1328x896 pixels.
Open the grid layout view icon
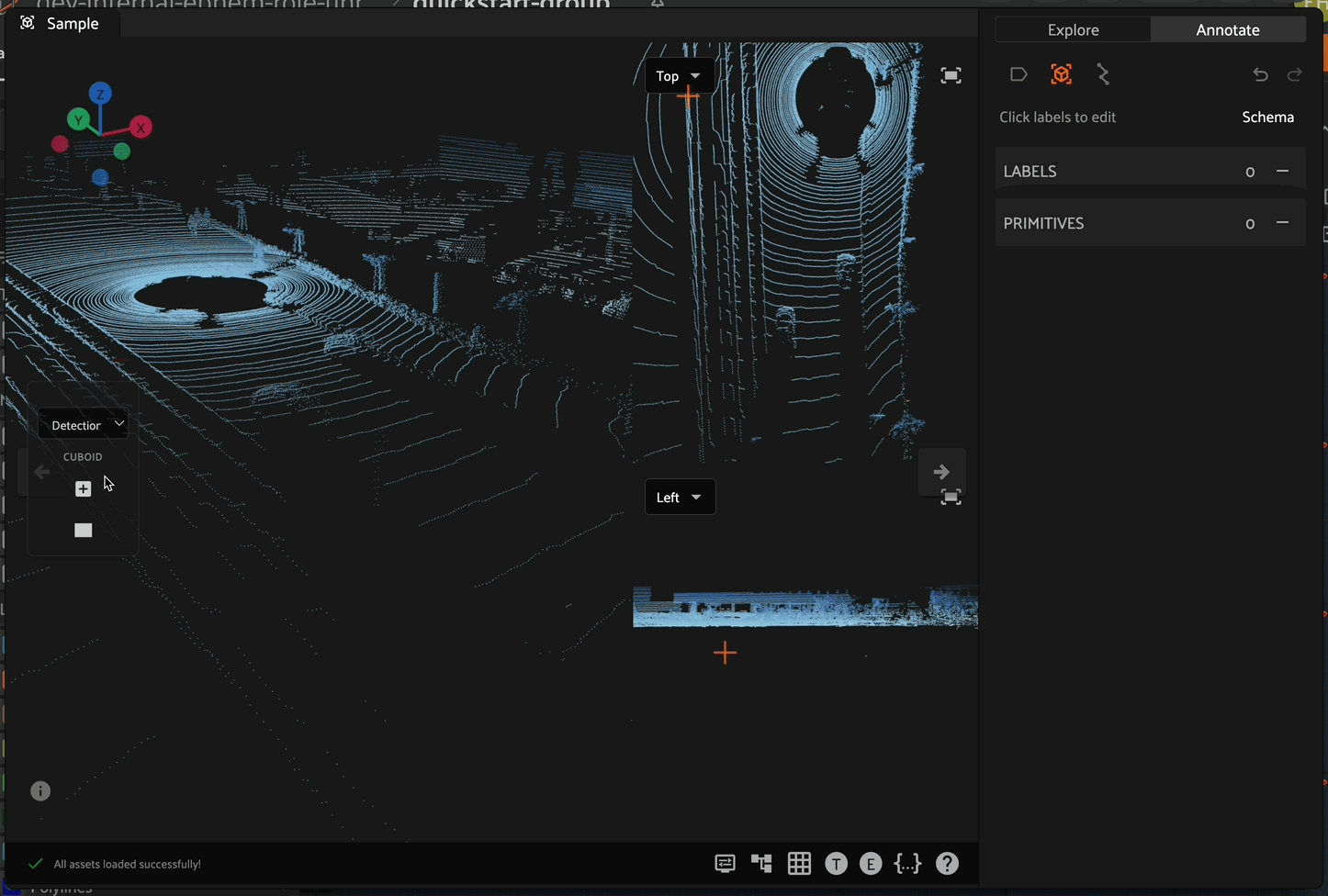[799, 863]
